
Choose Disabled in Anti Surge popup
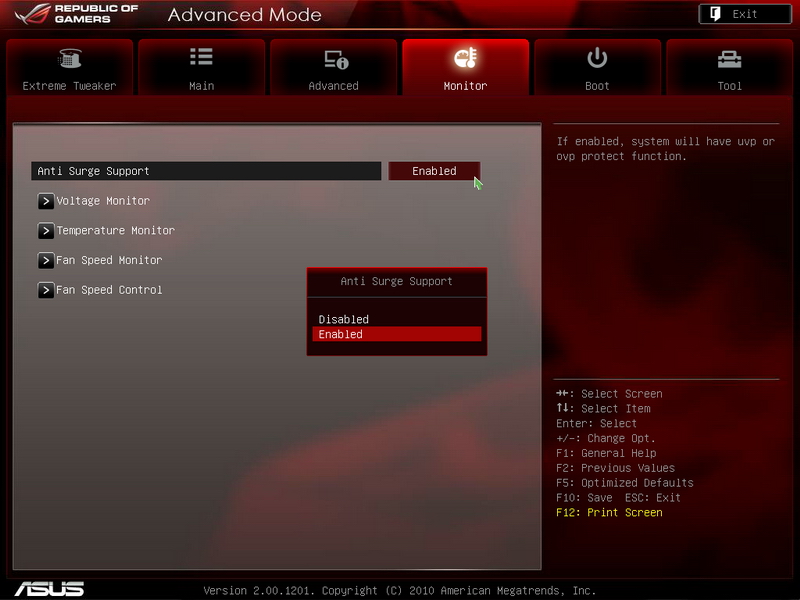396,319
